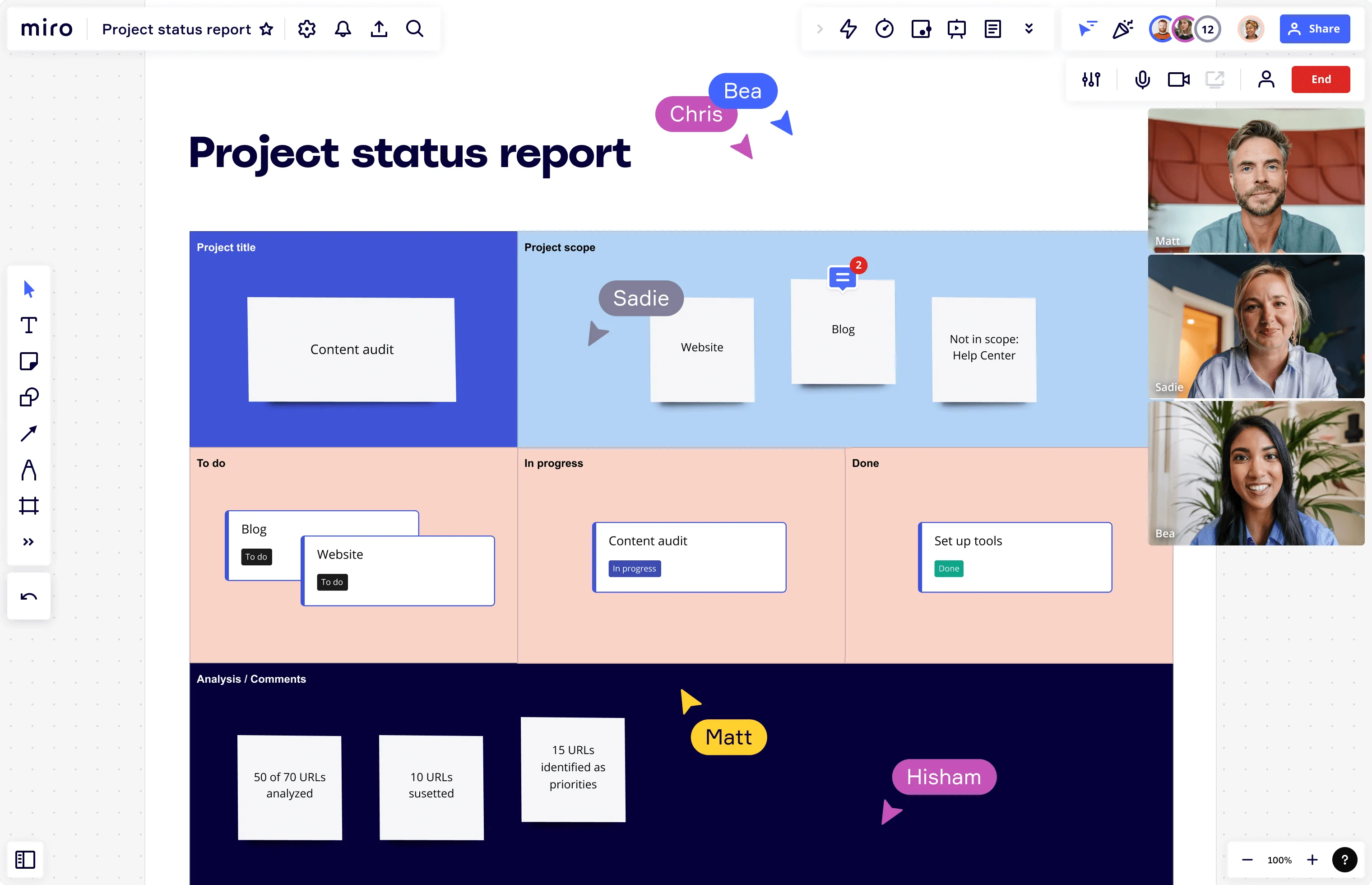Open collaborators count dropdown showing 12

1207,28
